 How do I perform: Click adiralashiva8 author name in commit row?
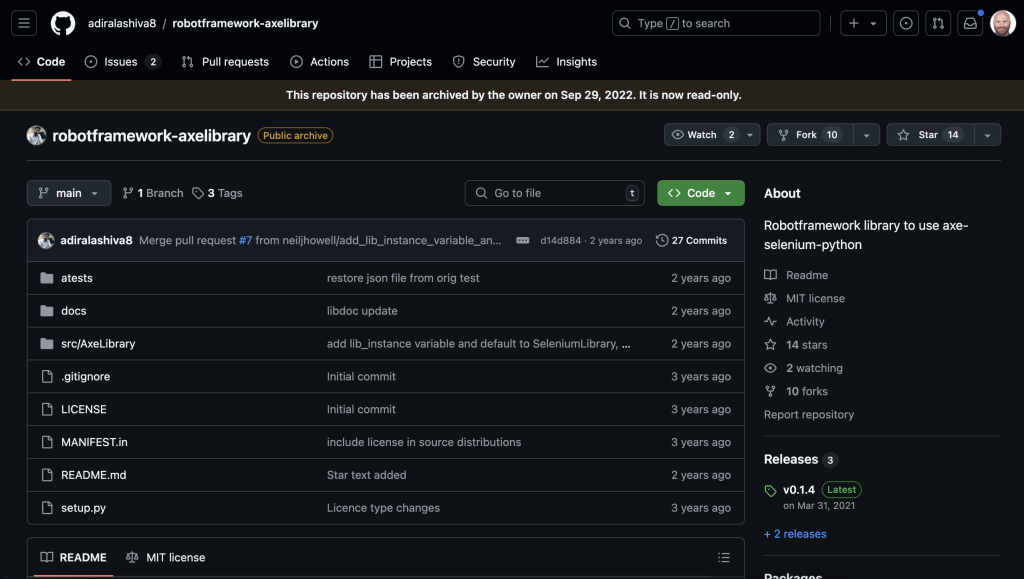click(96, 240)
